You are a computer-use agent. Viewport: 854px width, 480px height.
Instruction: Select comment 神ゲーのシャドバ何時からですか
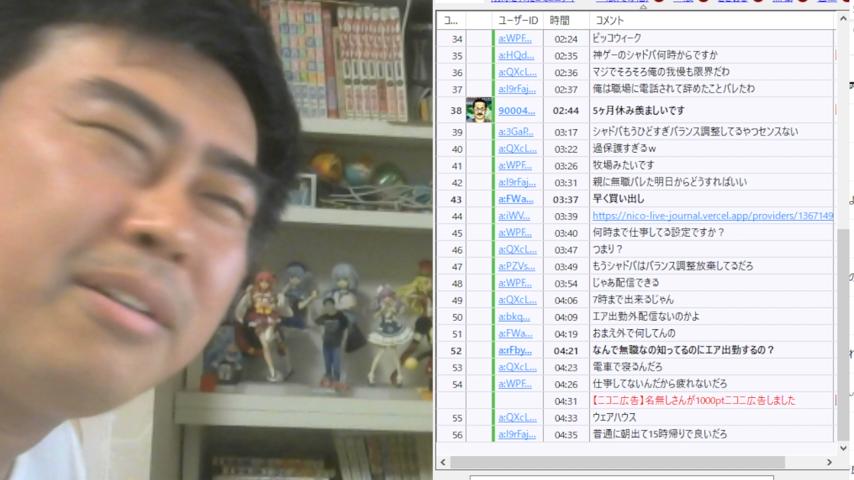[x=655, y=55]
